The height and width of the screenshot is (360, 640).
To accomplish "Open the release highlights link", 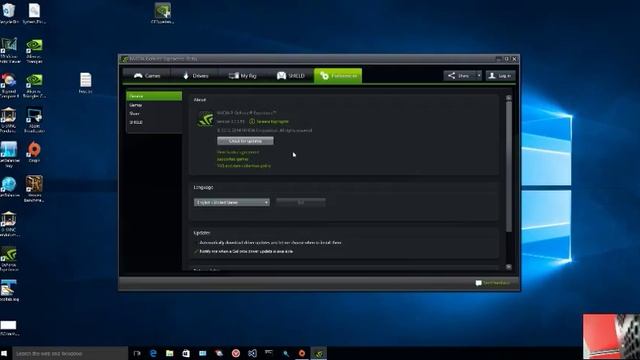I will pyautogui.click(x=272, y=121).
